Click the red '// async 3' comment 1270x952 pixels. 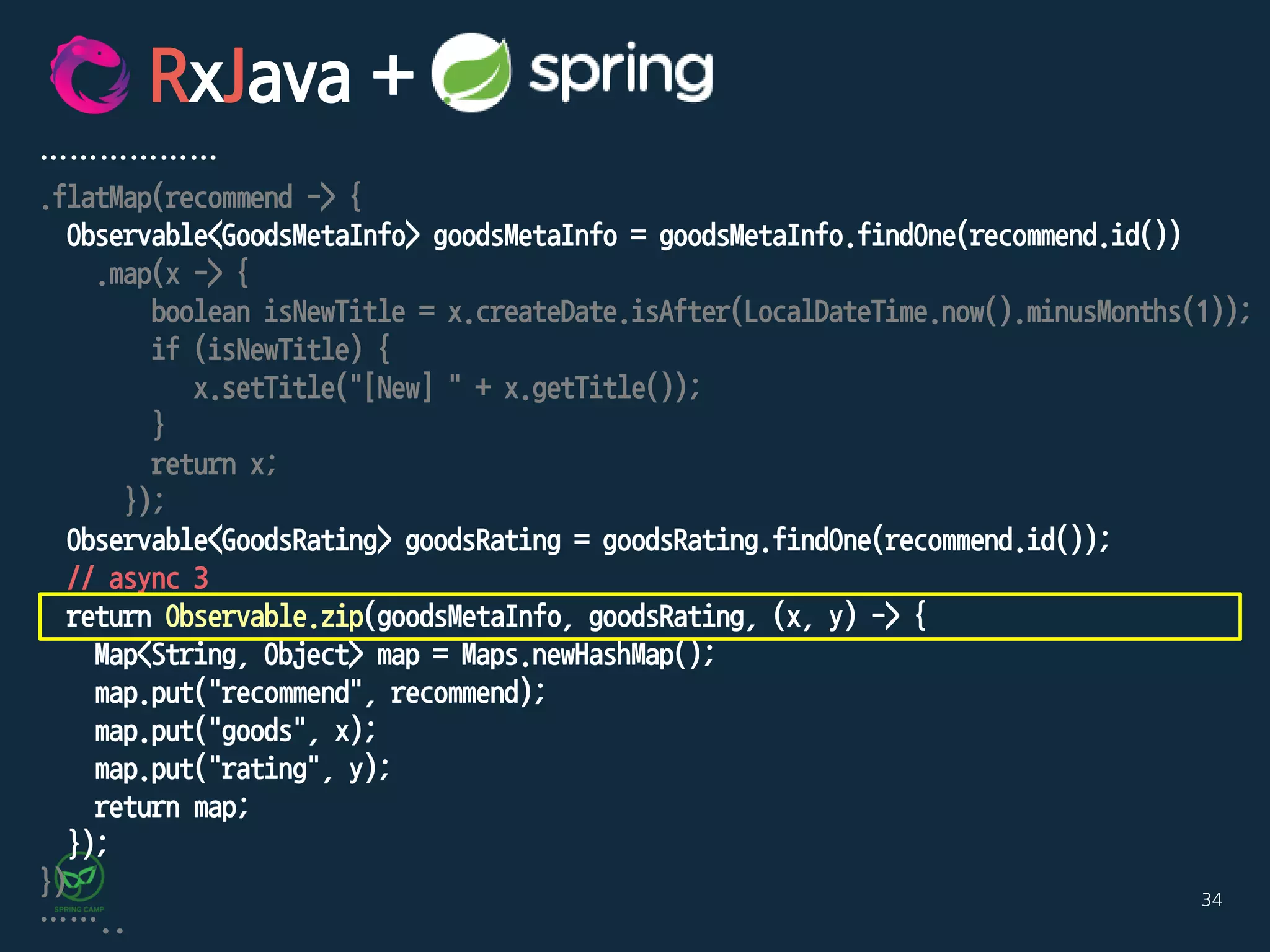point(138,579)
